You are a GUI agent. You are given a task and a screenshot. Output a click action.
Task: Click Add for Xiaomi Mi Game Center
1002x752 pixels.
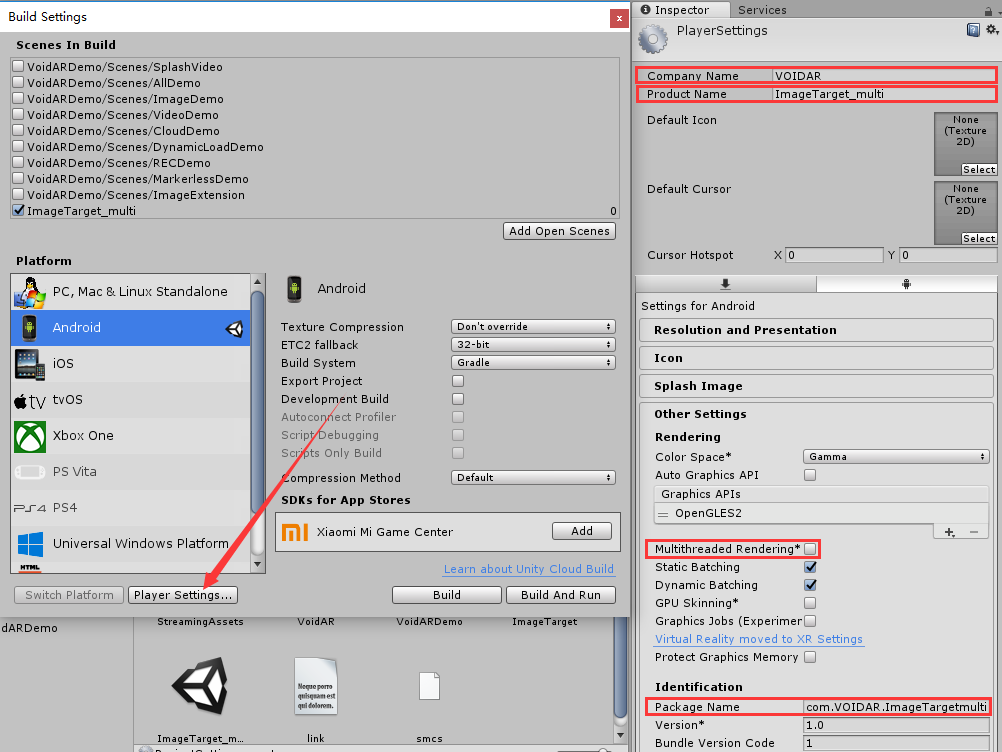(582, 532)
